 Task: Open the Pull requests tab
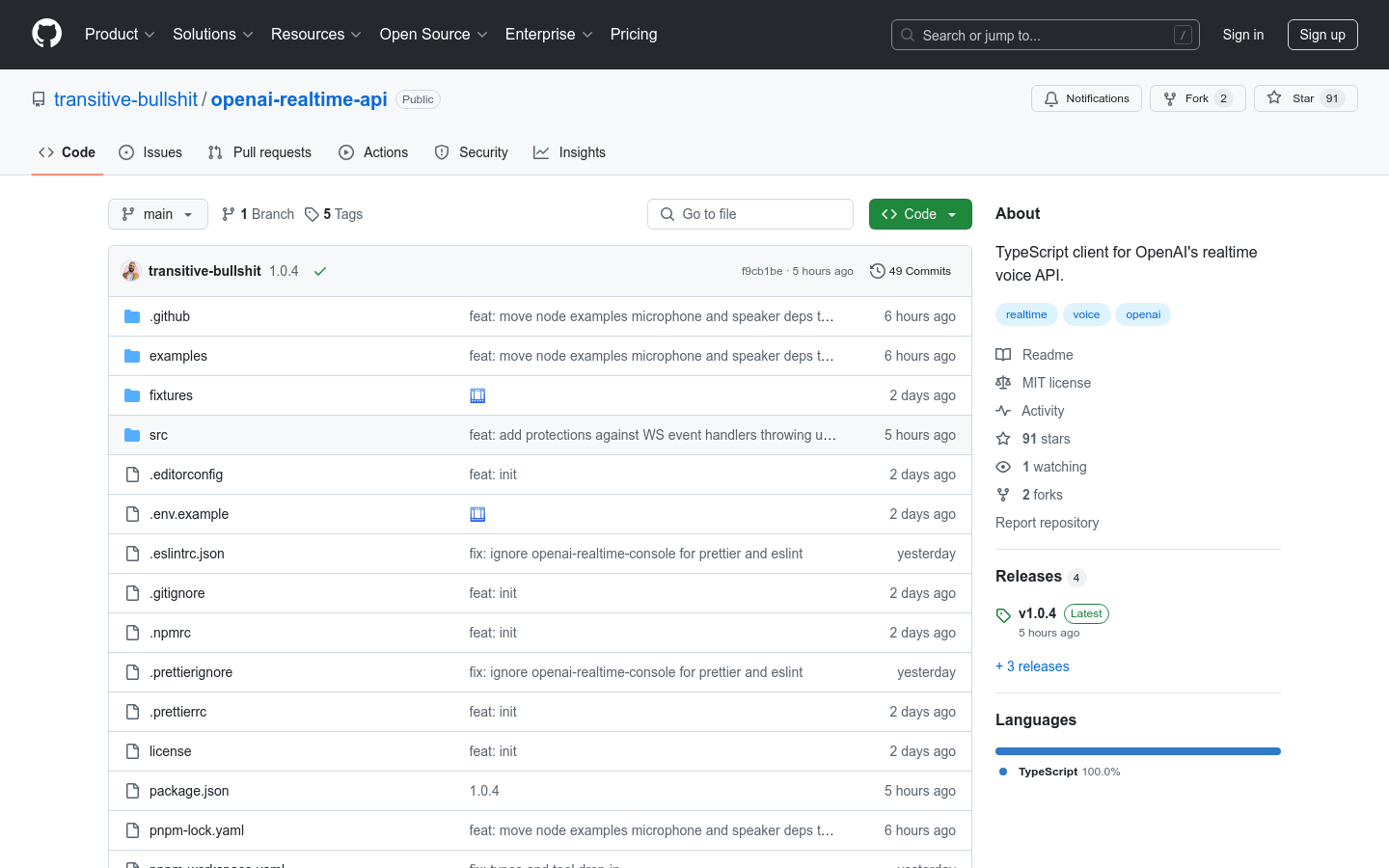[x=259, y=152]
